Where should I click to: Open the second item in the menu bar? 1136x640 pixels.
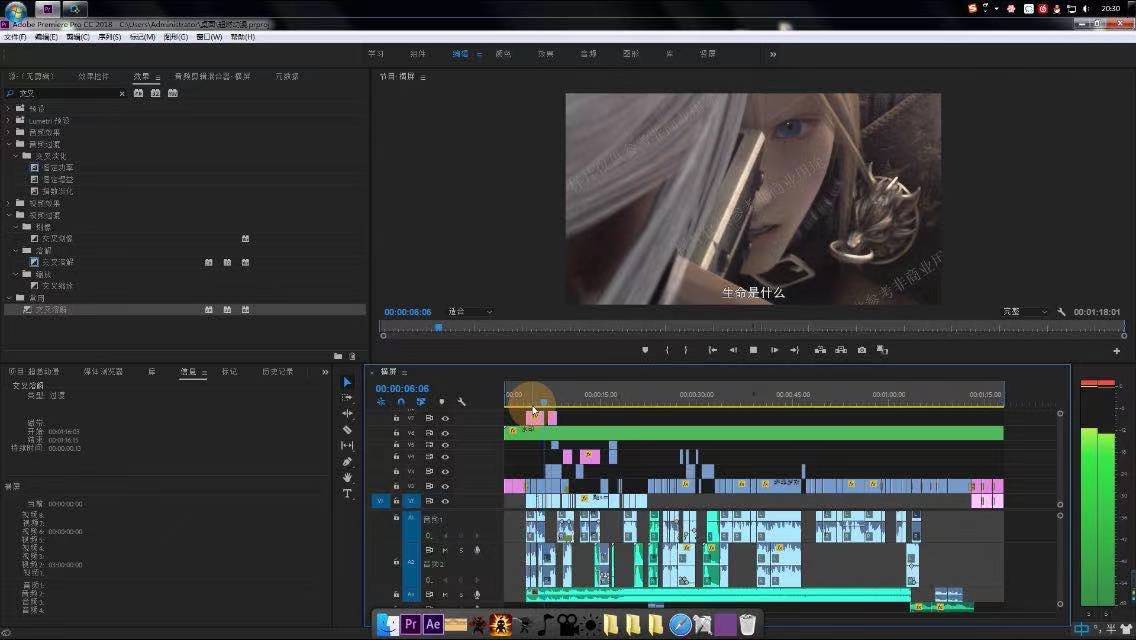point(46,37)
